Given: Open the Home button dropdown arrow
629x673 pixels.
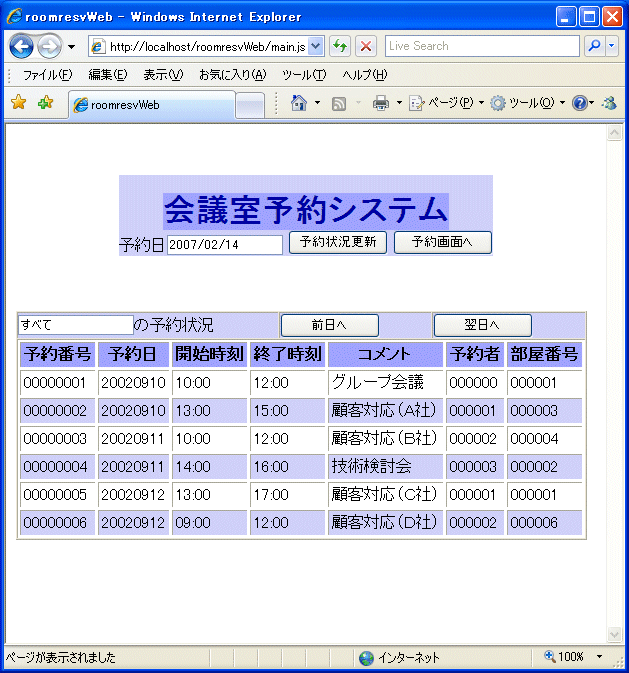Looking at the screenshot, I should 317,103.
